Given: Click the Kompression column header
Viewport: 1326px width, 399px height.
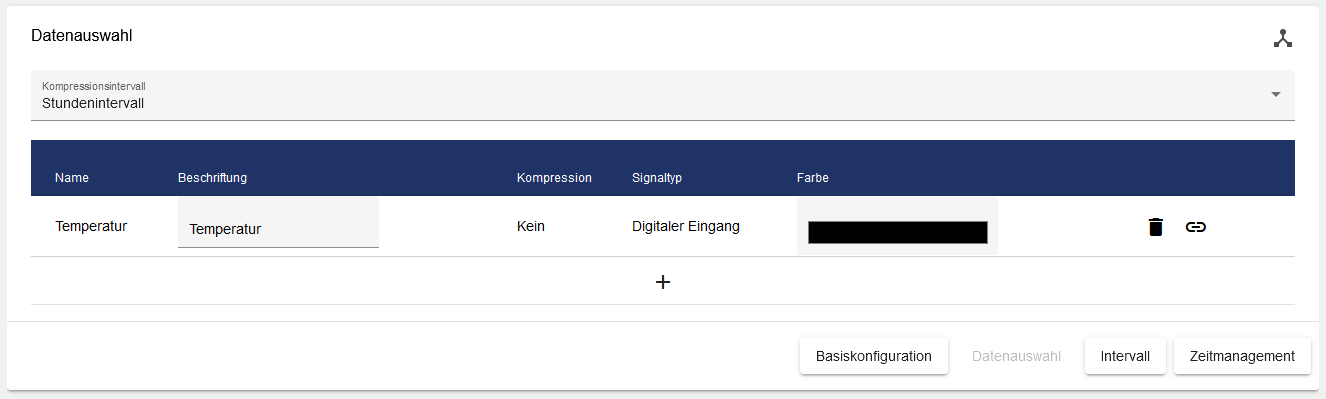Looking at the screenshot, I should (x=554, y=178).
